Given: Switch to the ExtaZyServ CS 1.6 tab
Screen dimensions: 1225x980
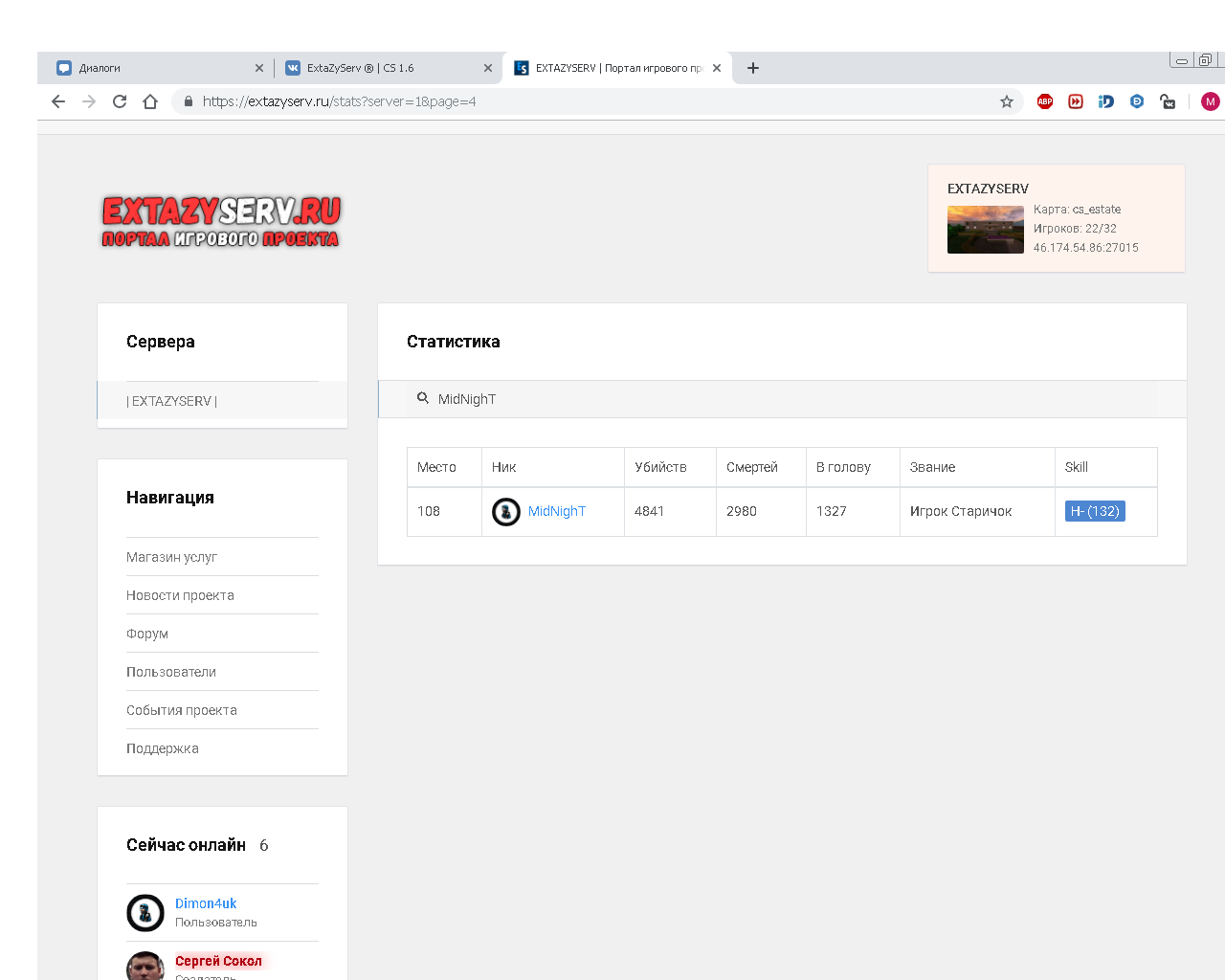Looking at the screenshot, I should click(383, 68).
